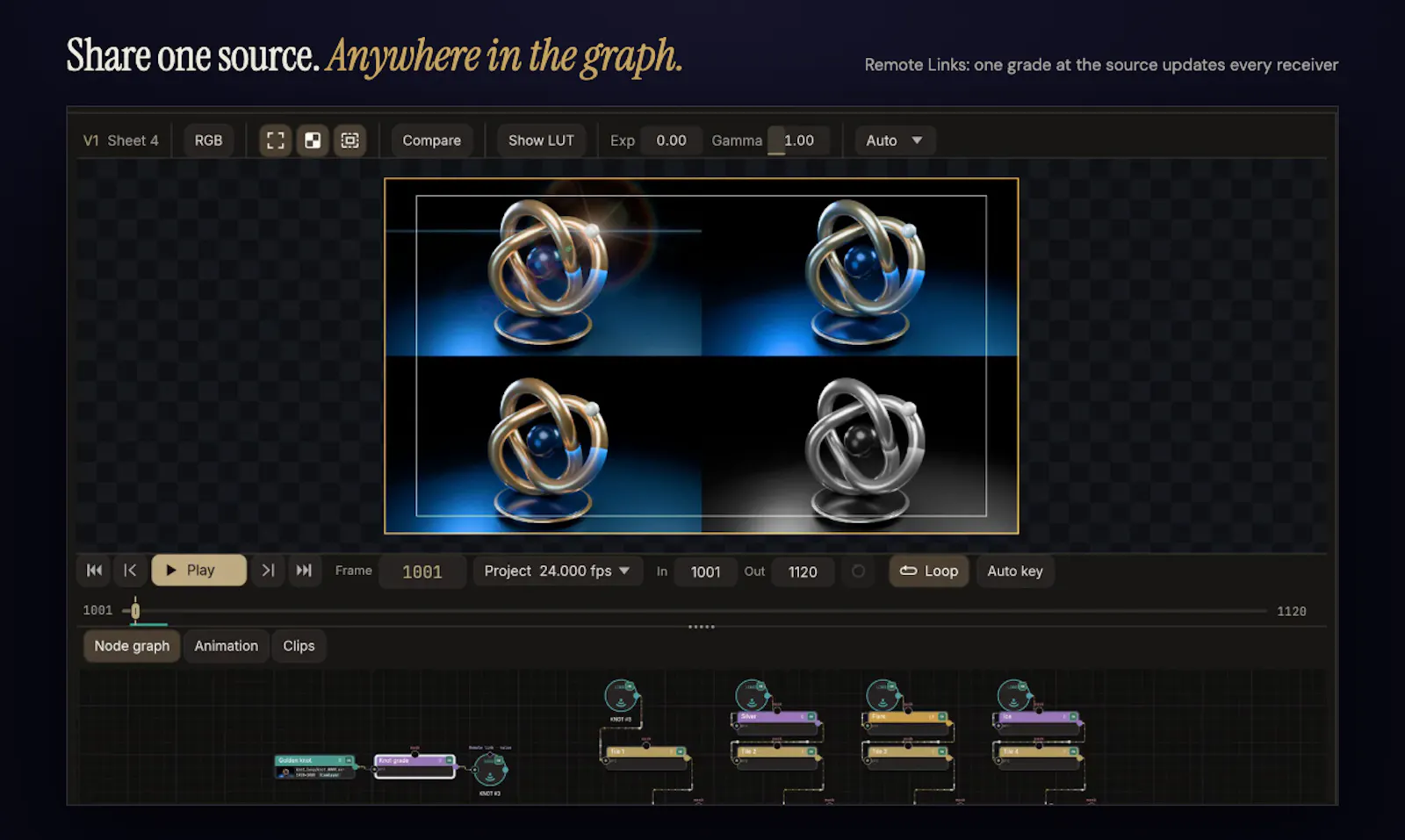Click the In point field 1001
This screenshot has width=1405, height=840.
(705, 571)
